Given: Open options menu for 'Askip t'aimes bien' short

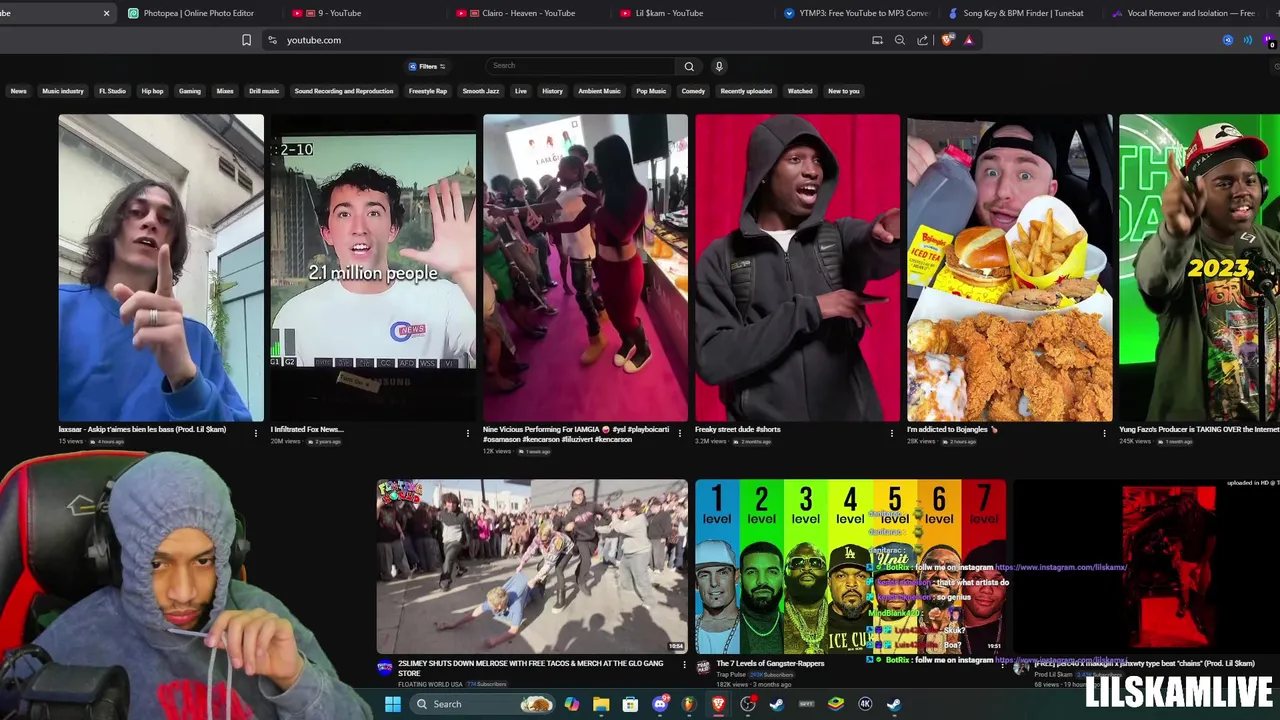Looking at the screenshot, I should click(256, 433).
